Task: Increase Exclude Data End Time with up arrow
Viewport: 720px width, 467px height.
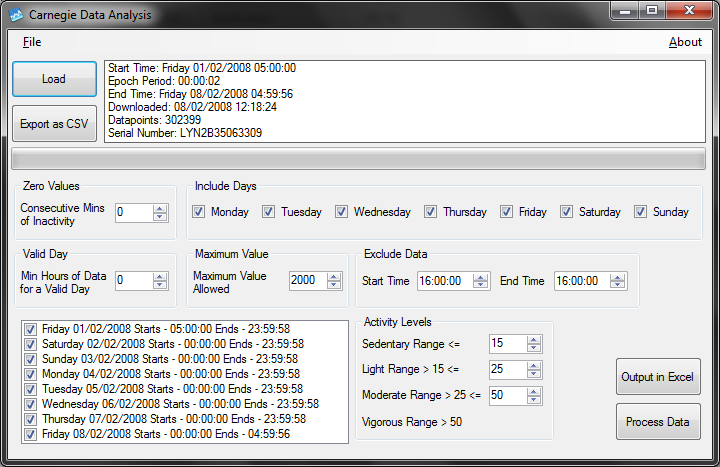Action: coord(618,276)
